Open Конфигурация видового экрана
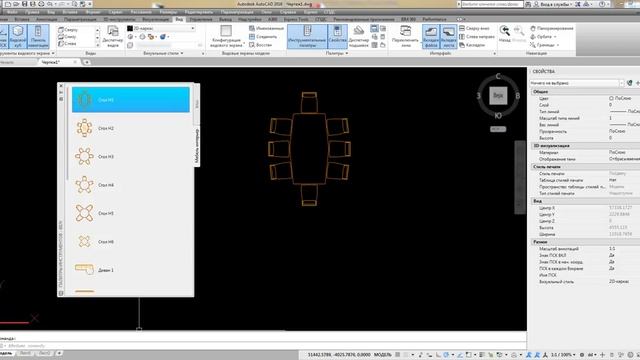The height and width of the screenshot is (360, 640). (226, 37)
